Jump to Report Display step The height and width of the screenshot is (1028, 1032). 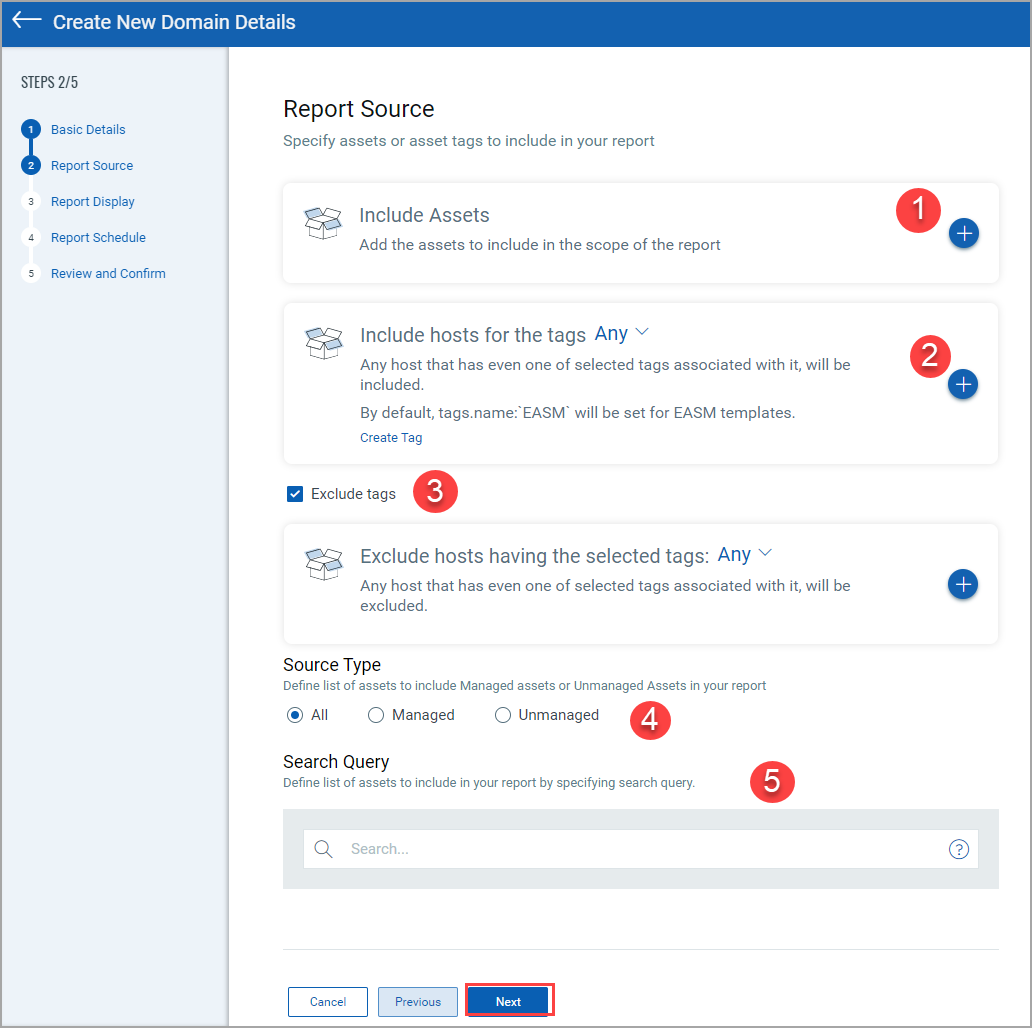point(92,202)
